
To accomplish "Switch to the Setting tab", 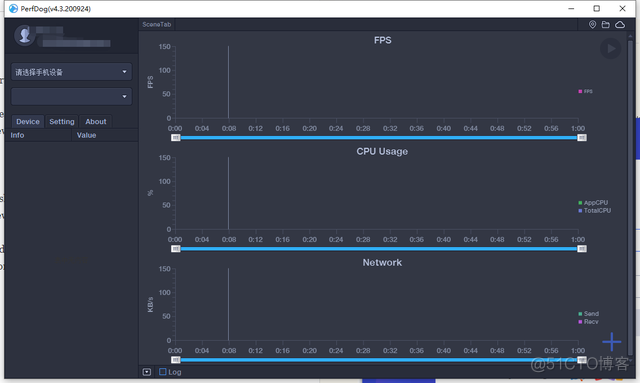I will pos(62,122).
